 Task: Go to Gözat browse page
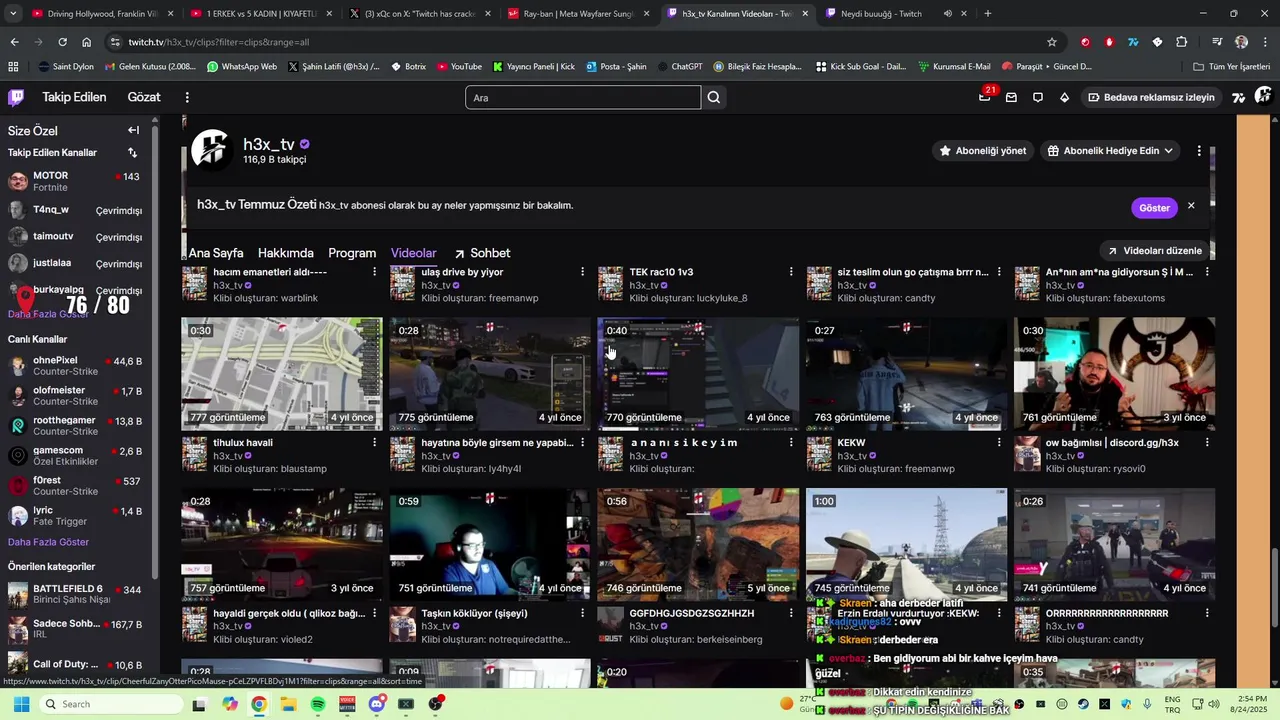click(144, 97)
